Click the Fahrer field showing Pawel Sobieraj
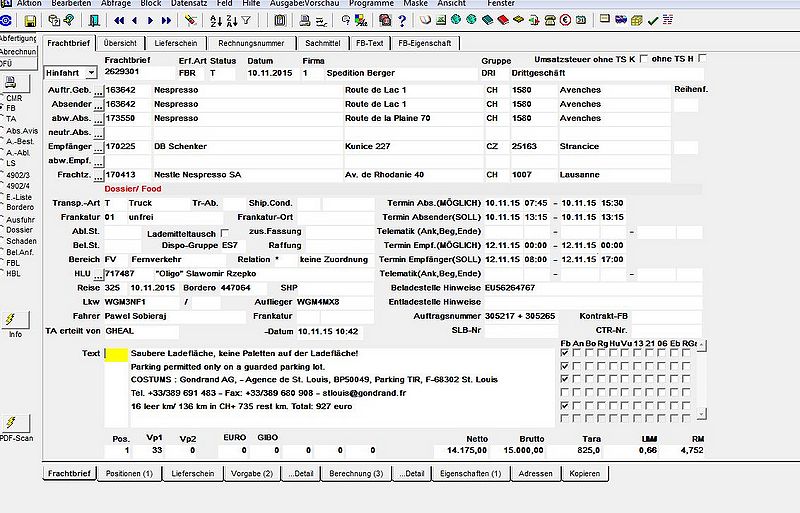 click(174, 316)
